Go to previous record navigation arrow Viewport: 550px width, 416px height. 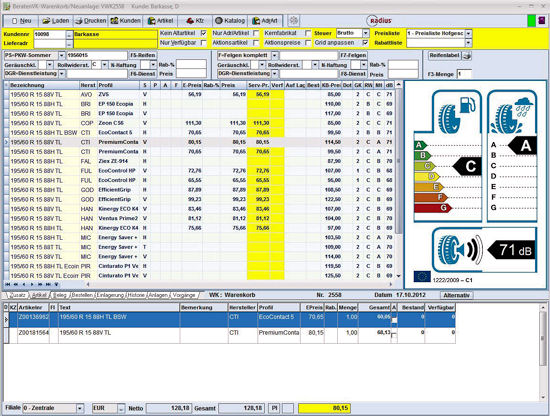(24, 284)
